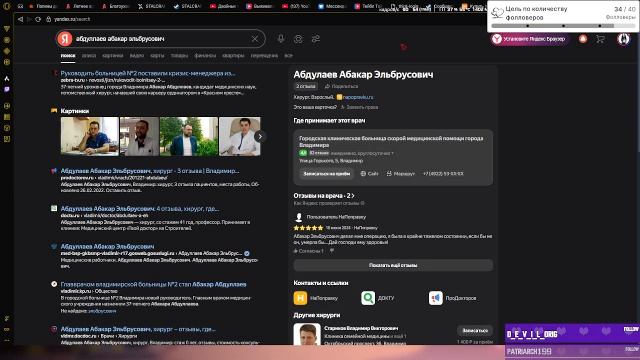The height and width of the screenshot is (360, 640).
Task: Click the Twitch icon in left sidebar
Action: [x=7, y=89]
